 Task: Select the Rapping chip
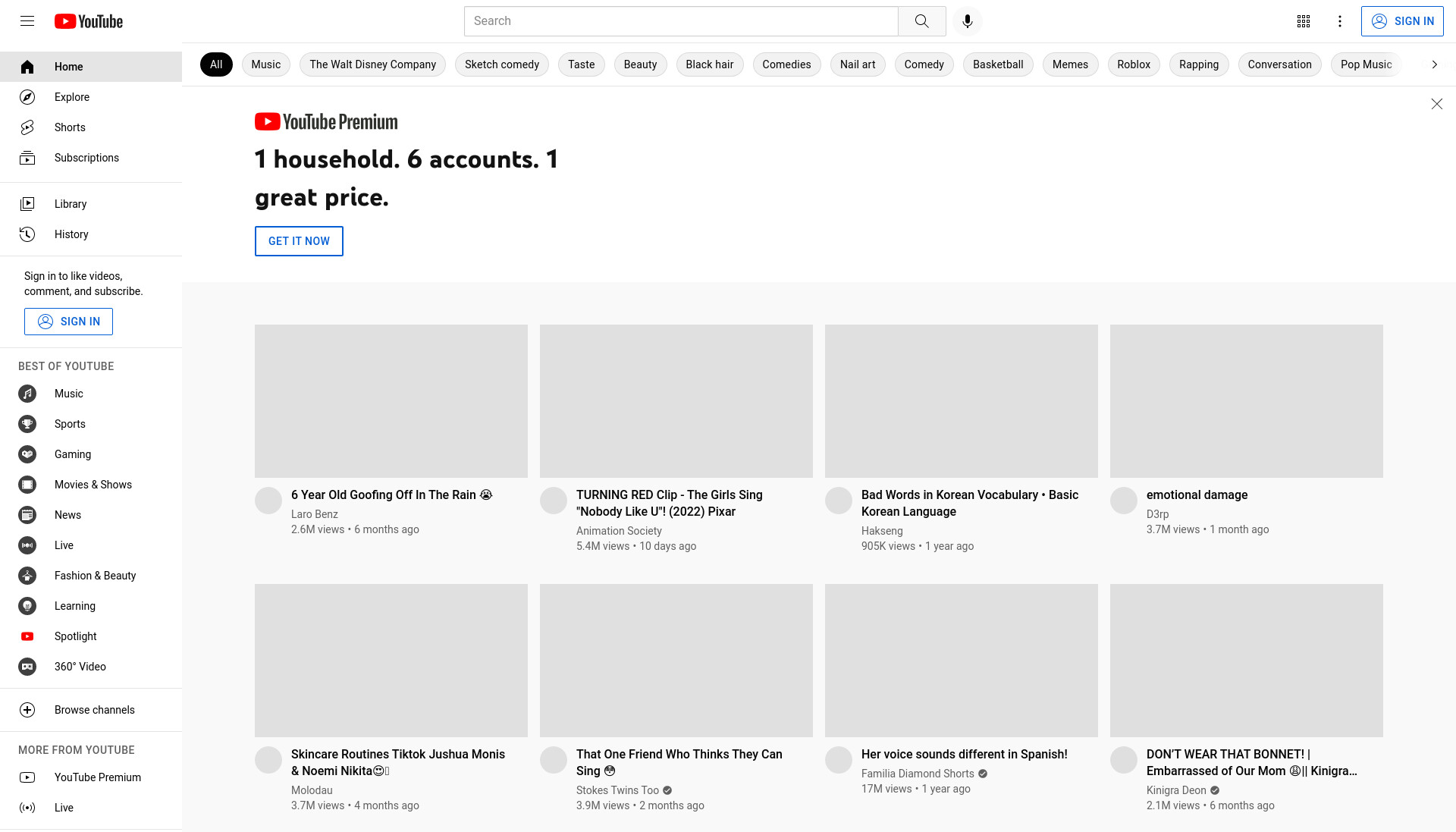coord(1199,64)
